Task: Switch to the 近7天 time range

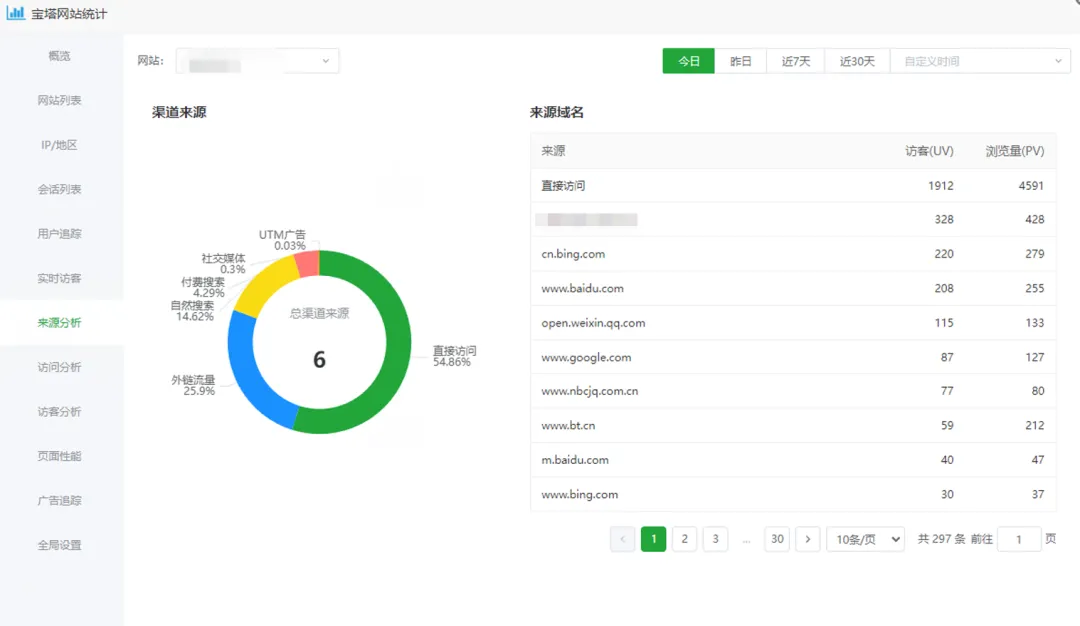Action: pos(796,61)
